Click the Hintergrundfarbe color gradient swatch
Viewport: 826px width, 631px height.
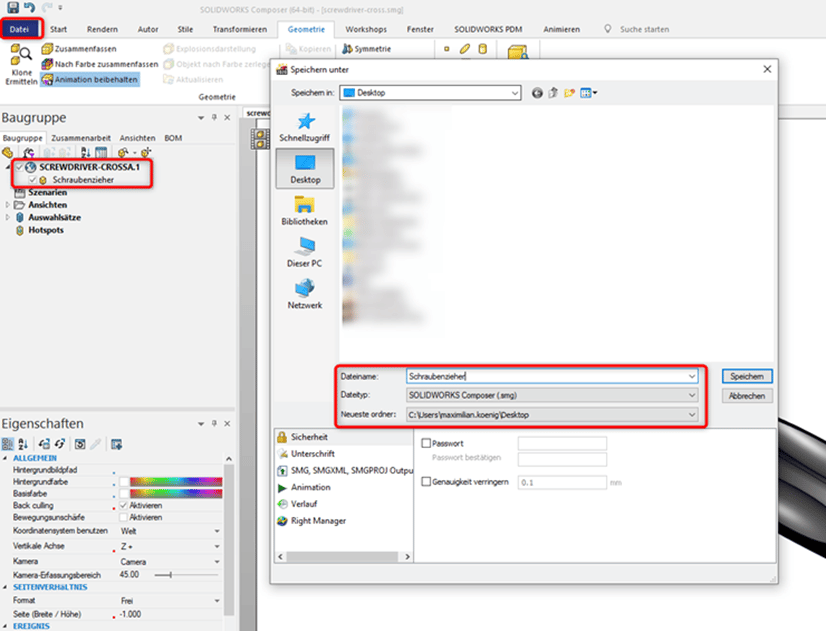point(172,481)
